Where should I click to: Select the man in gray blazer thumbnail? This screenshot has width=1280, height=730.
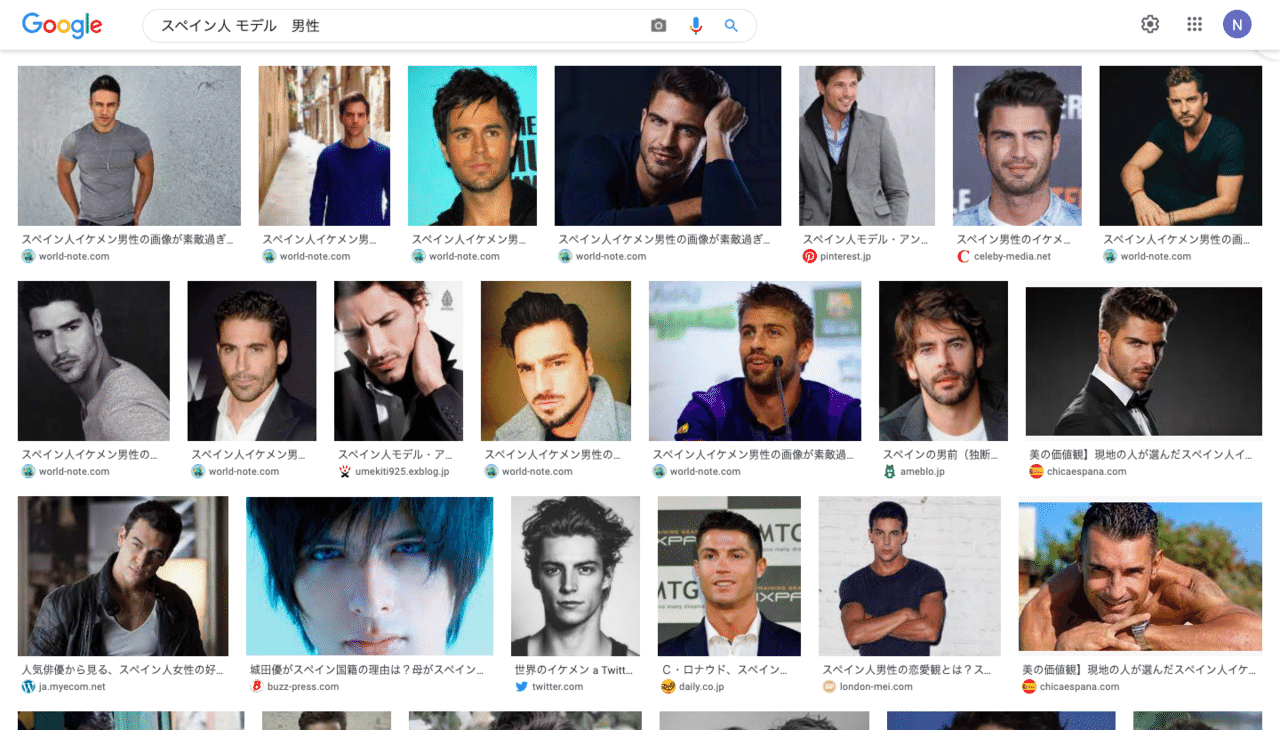[867, 146]
